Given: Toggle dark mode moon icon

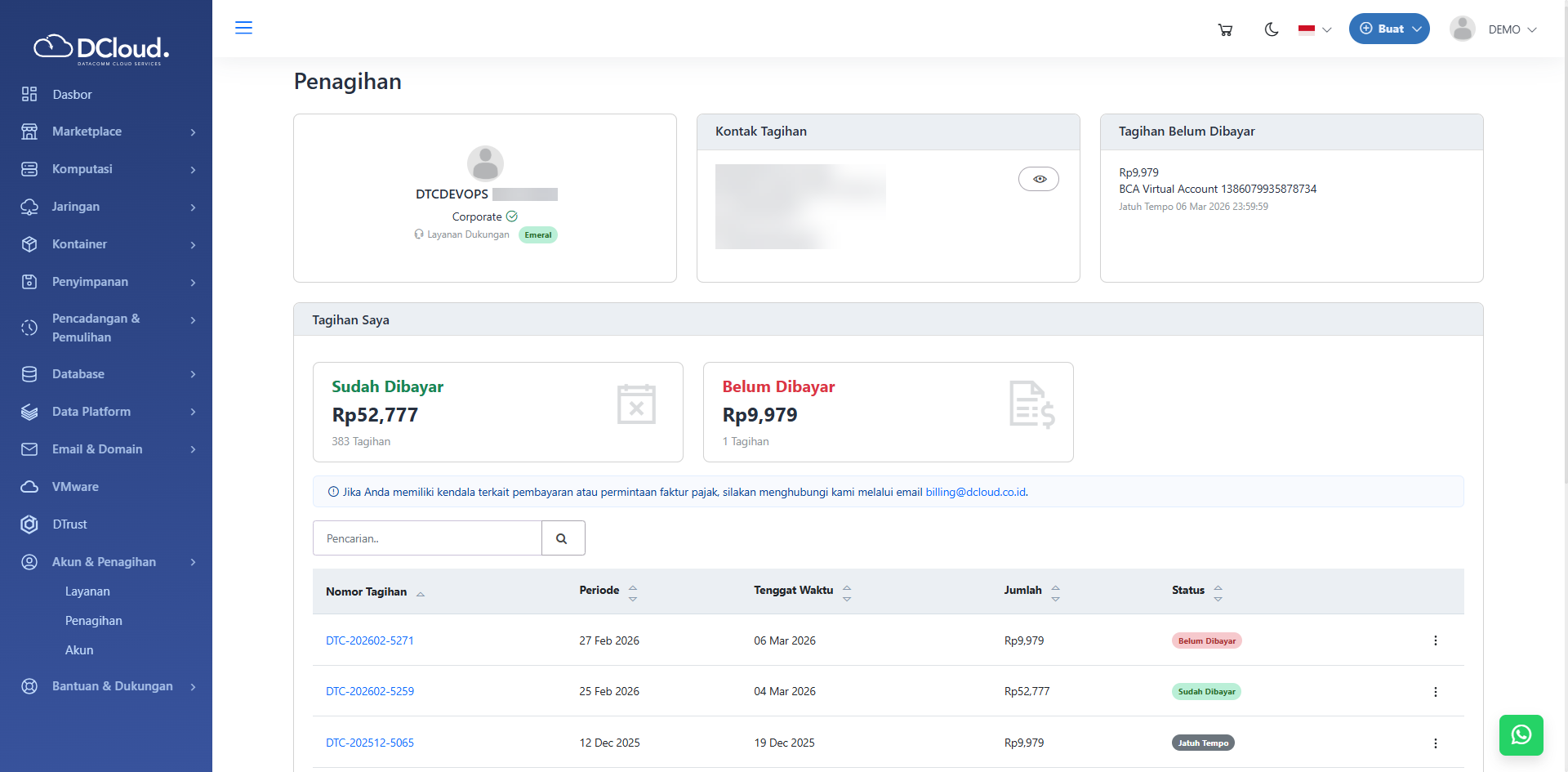Looking at the screenshot, I should coord(1271,29).
